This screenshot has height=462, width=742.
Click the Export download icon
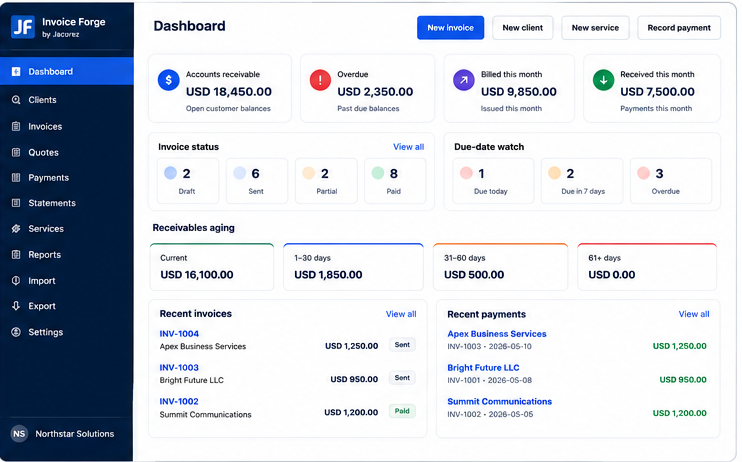point(16,306)
